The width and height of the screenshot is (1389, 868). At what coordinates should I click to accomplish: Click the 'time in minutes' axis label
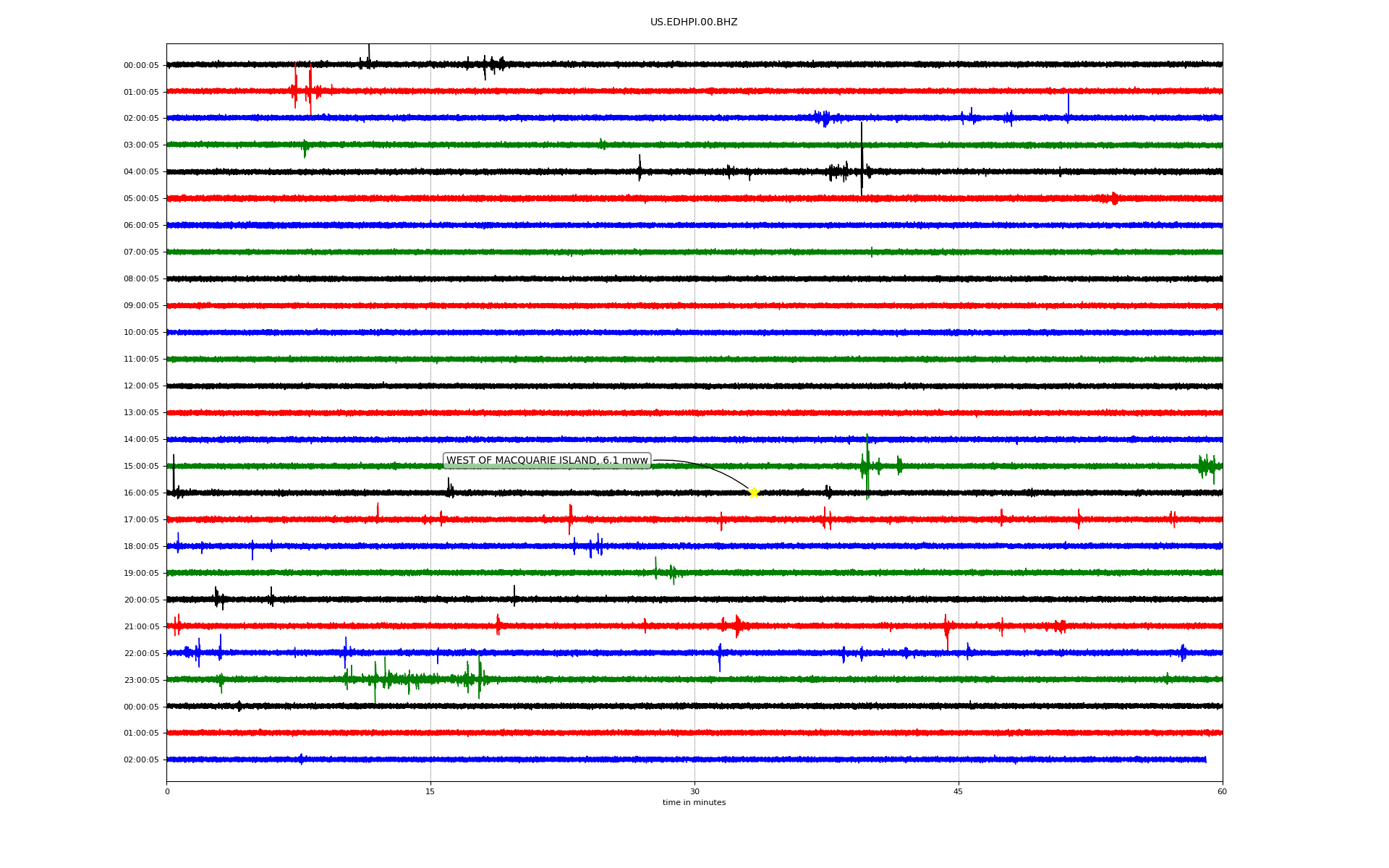click(x=694, y=802)
